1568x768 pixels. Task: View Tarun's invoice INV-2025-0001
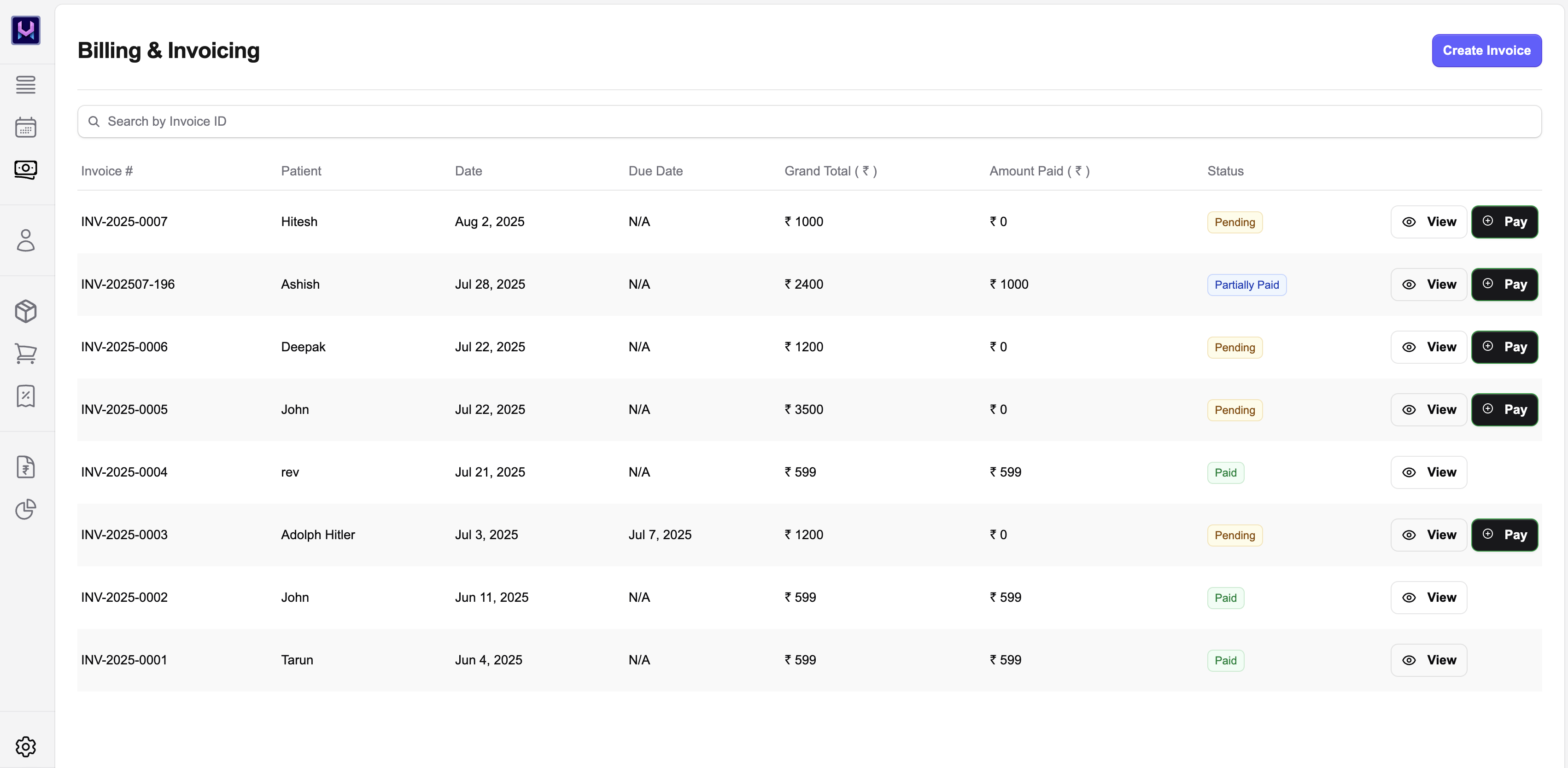coord(1428,660)
